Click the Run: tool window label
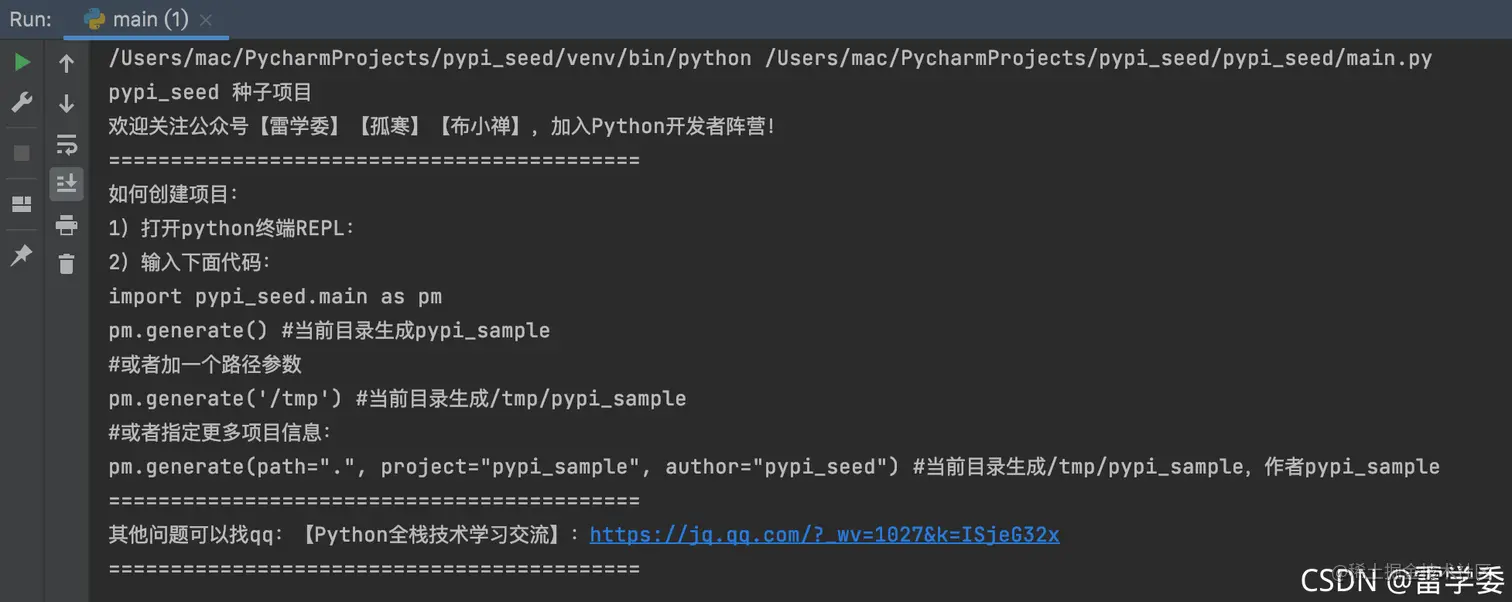 point(30,18)
